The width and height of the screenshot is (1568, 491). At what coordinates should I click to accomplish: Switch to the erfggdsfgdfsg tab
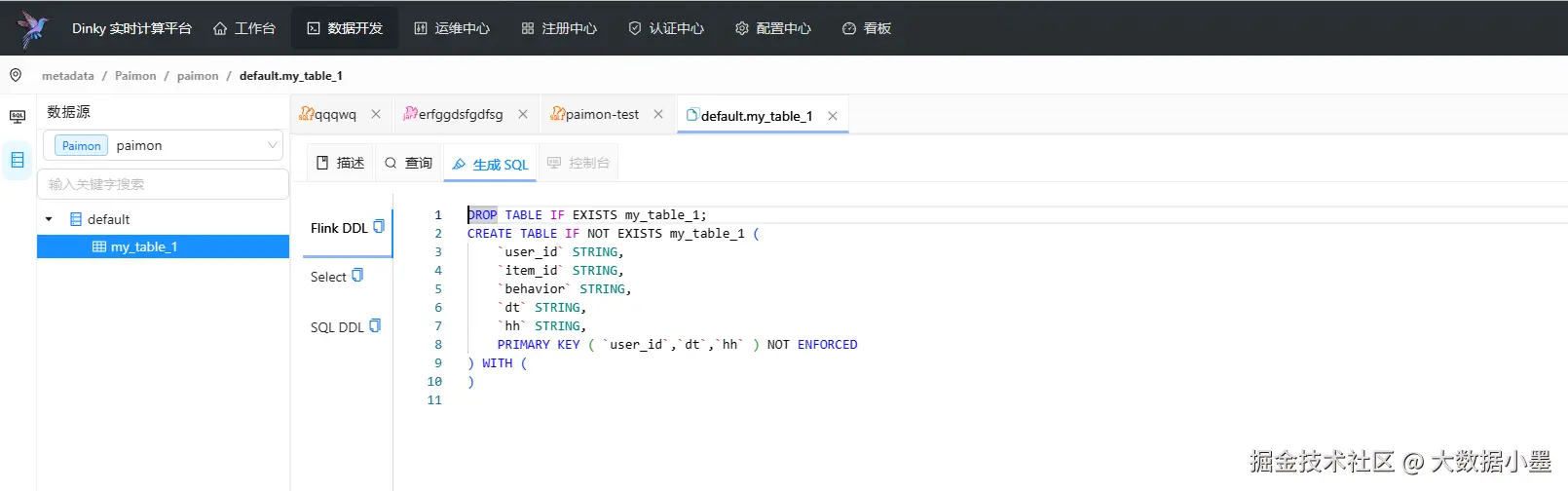(453, 114)
